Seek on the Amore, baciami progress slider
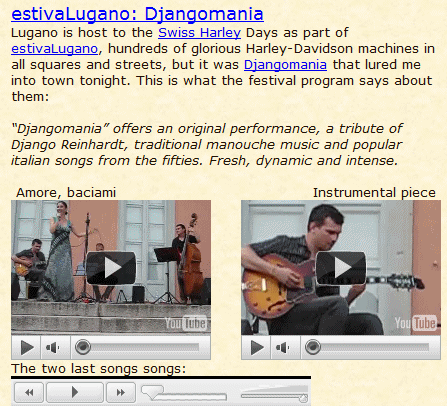The width and height of the screenshot is (447, 406). [x=137, y=347]
